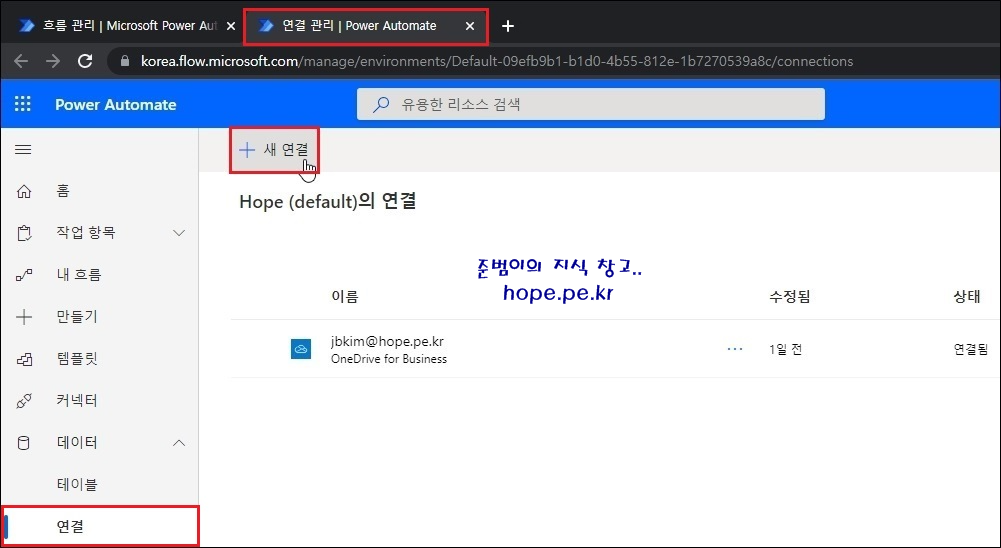Image resolution: width=1001 pixels, height=548 pixels.
Task: Go forward with the browser forward arrow
Action: [53, 61]
